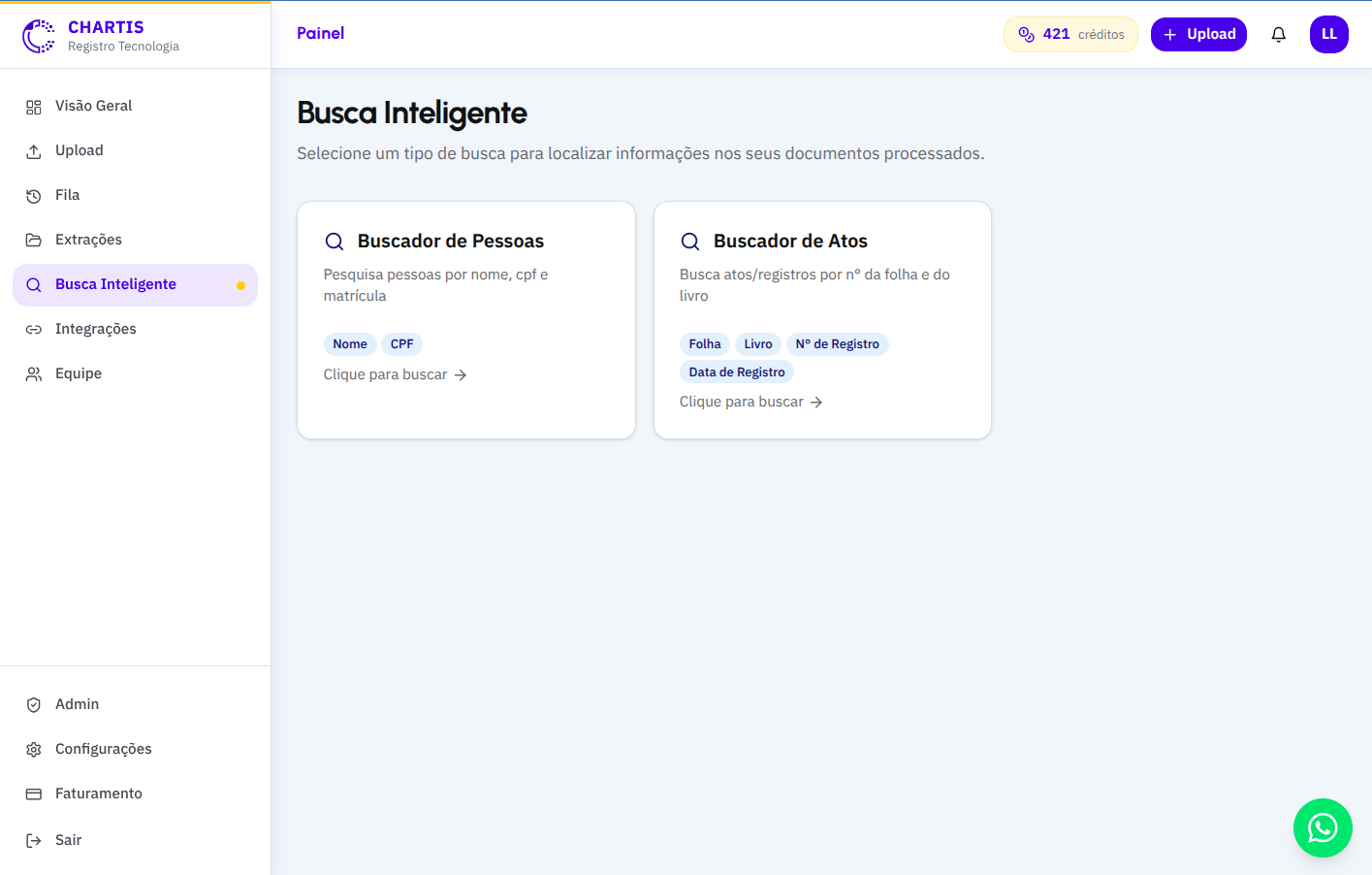Open Buscador de Pessoas card title
Image resolution: width=1372 pixels, height=875 pixels.
[x=451, y=241]
